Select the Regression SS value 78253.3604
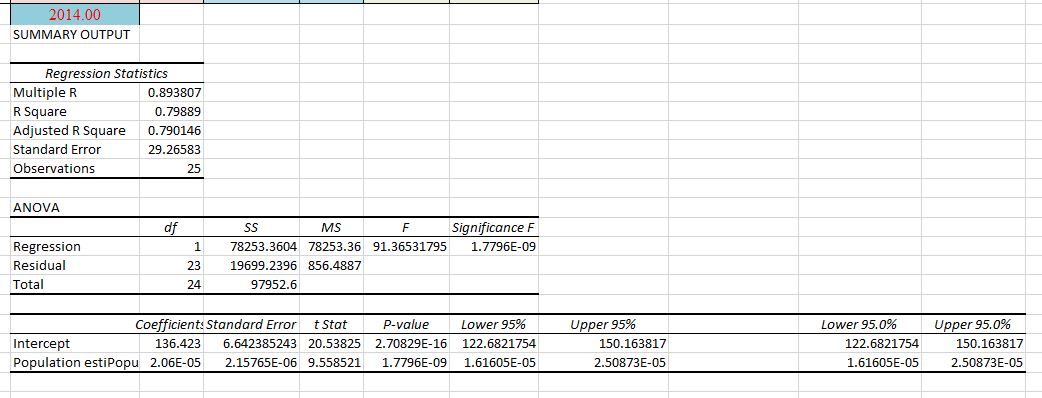The height and width of the screenshot is (398, 1042). point(252,247)
